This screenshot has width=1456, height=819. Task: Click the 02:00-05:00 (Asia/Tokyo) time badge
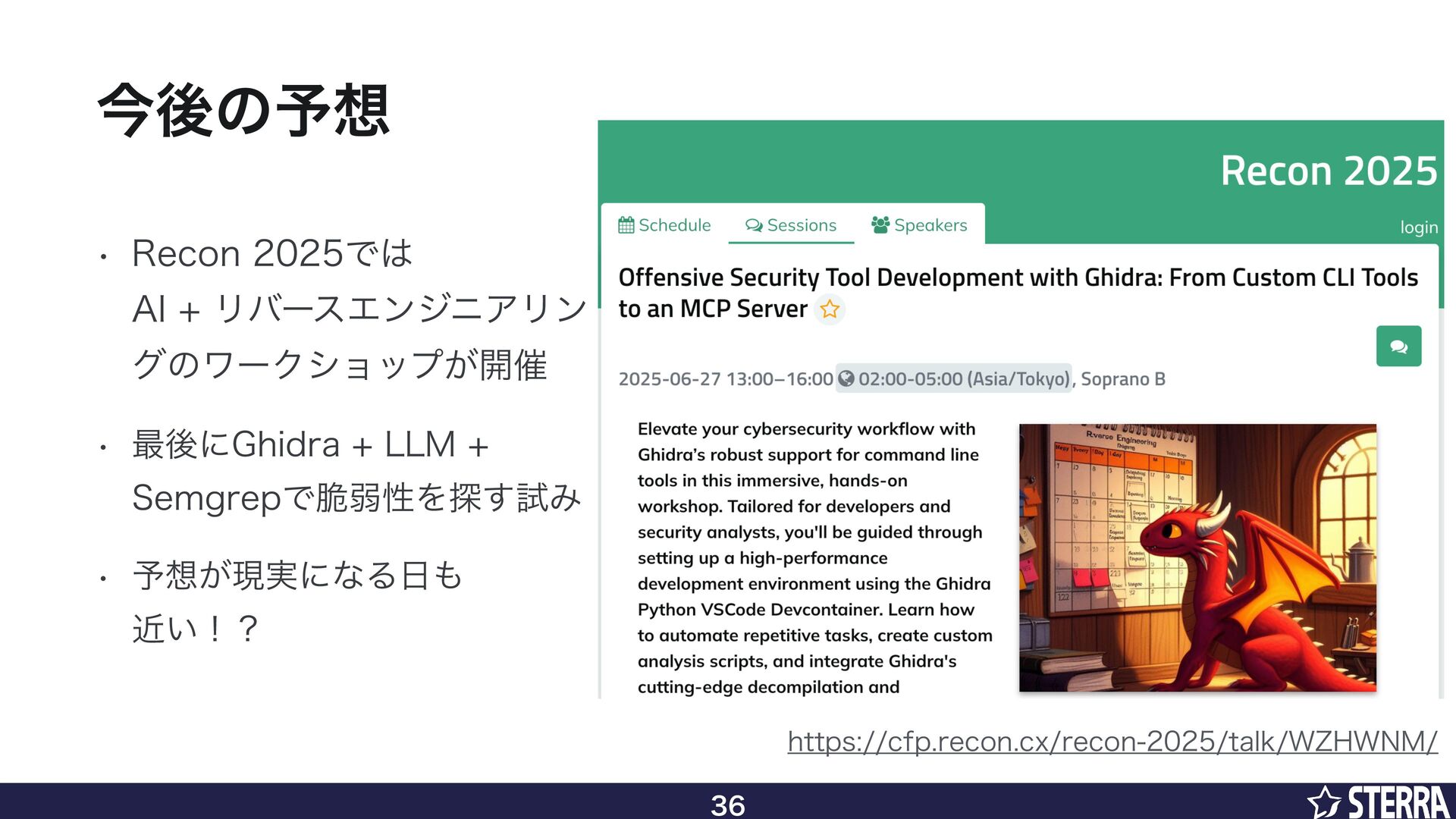(954, 378)
